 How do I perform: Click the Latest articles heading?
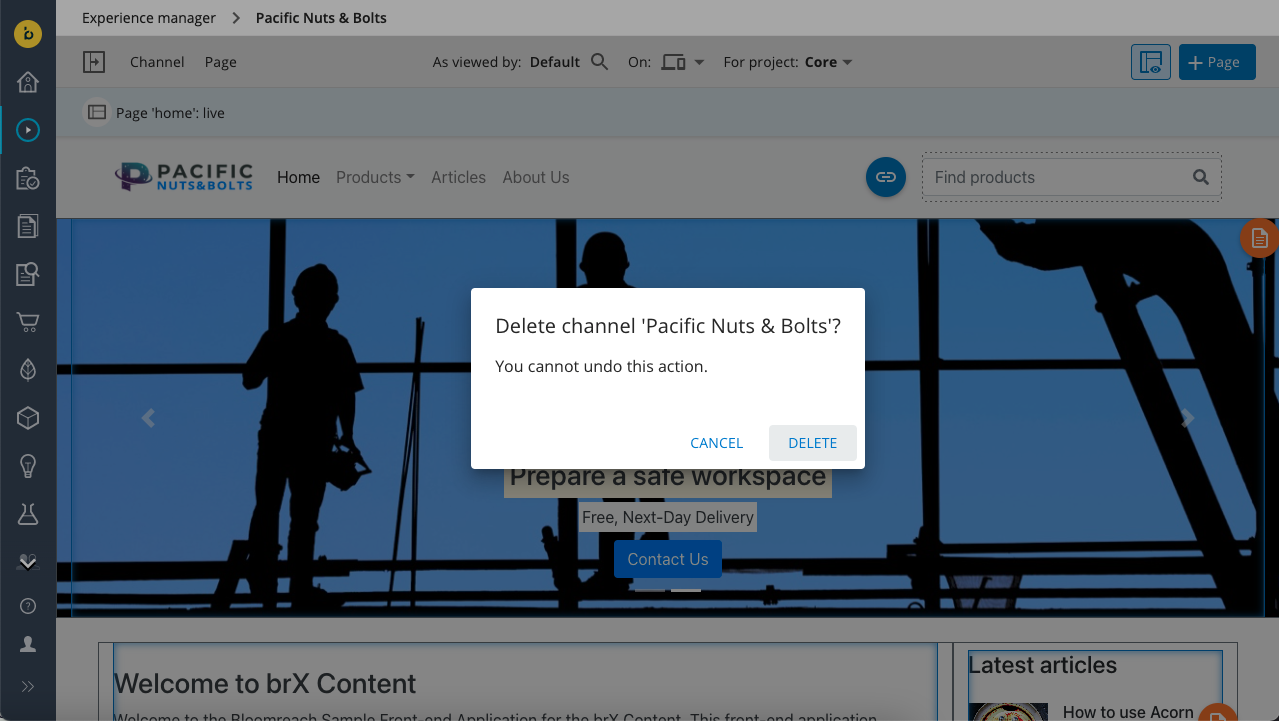(x=1043, y=665)
